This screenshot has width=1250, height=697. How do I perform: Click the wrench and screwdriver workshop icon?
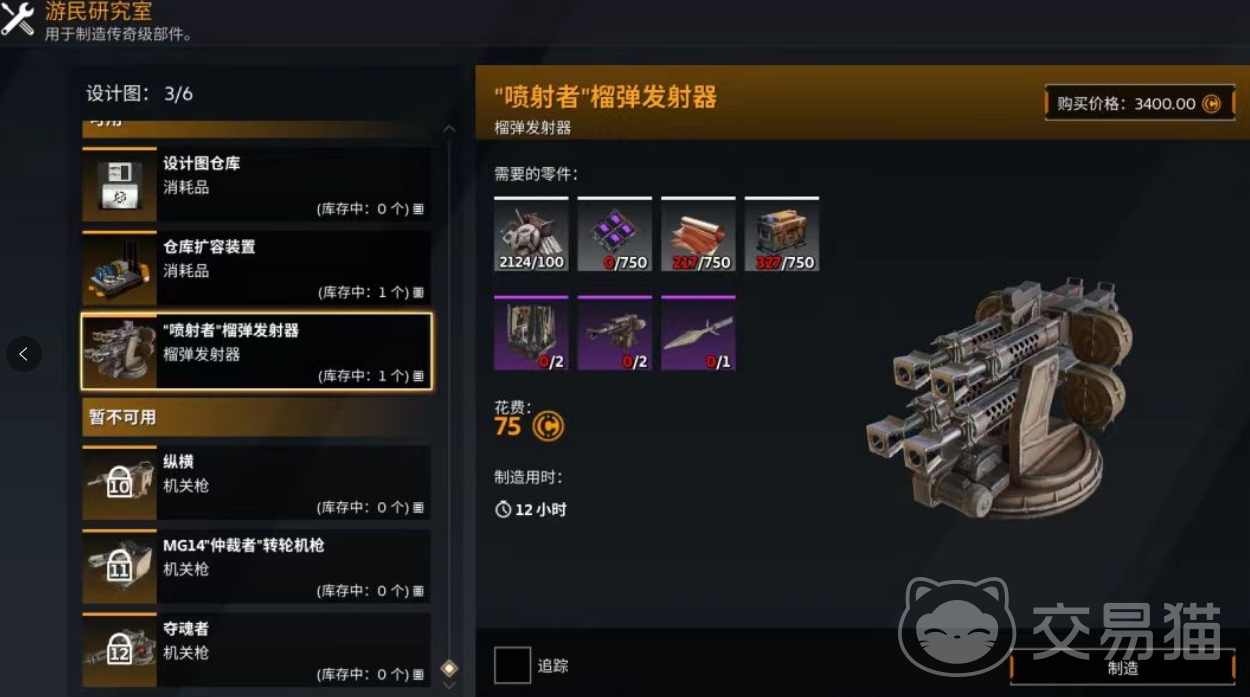(18, 18)
